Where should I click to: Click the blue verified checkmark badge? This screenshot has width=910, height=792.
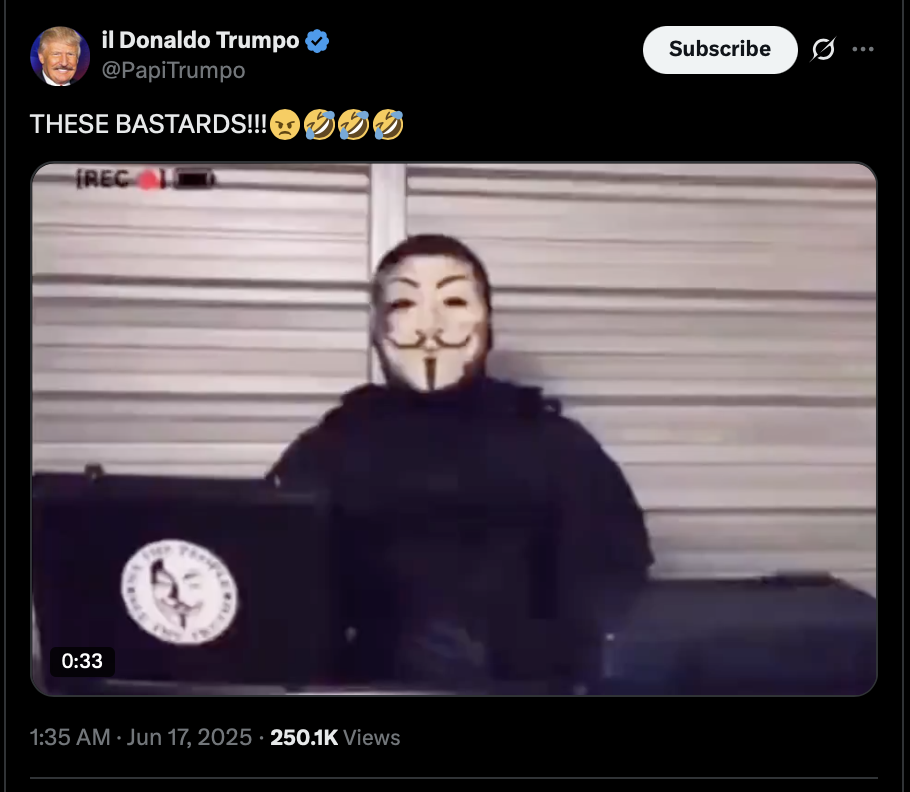pos(317,41)
